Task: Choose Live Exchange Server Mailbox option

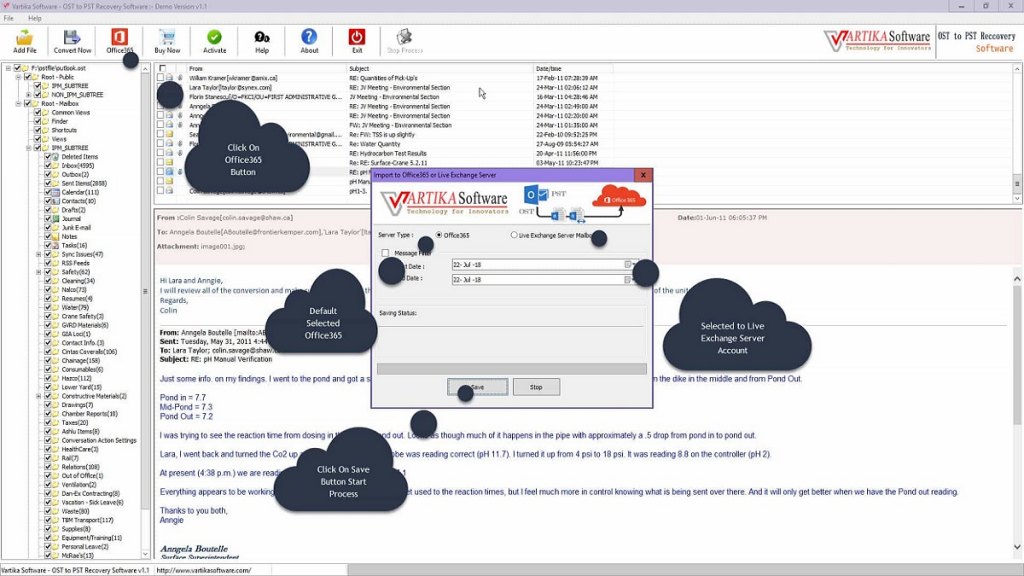Action: pyautogui.click(x=514, y=235)
